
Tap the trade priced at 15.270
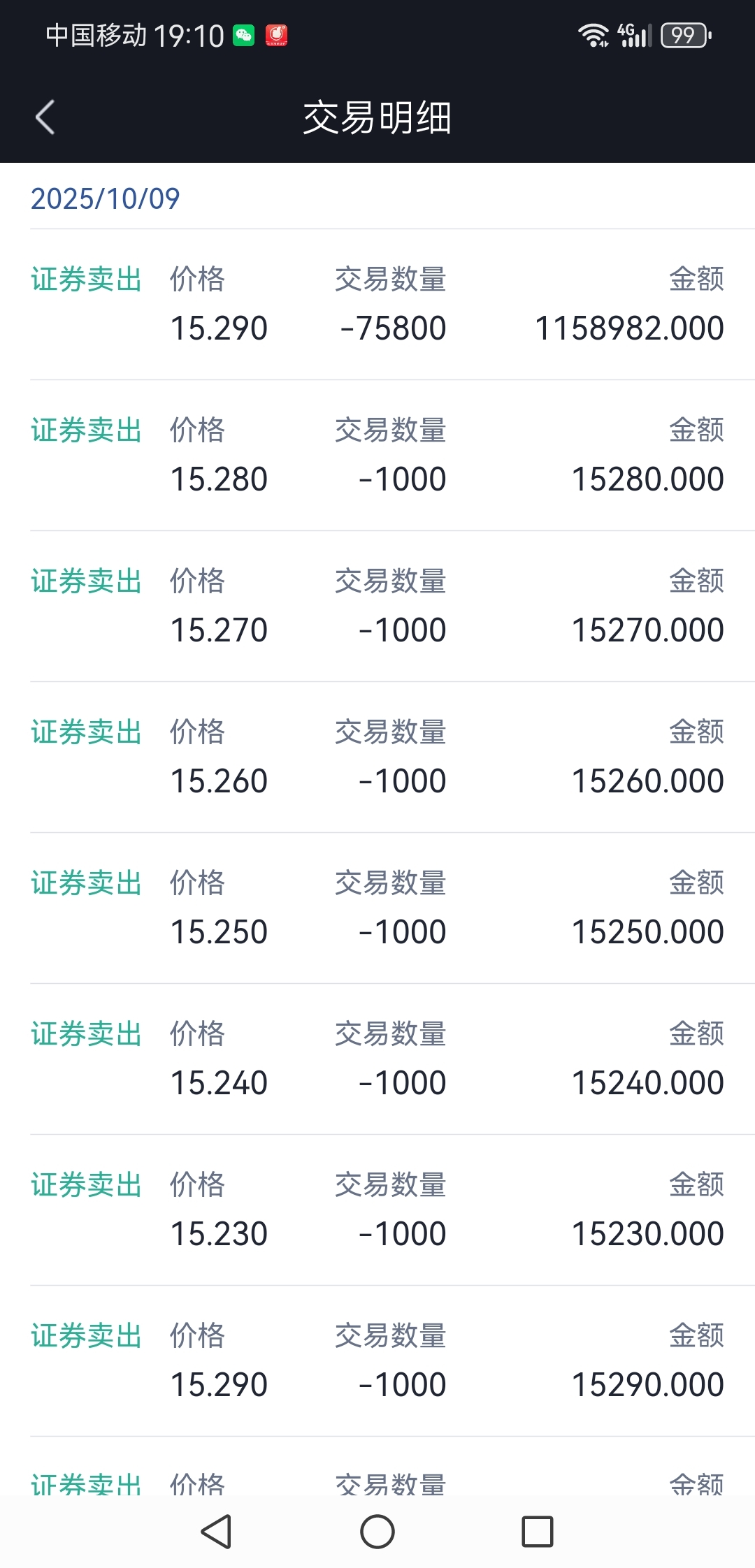(377, 607)
